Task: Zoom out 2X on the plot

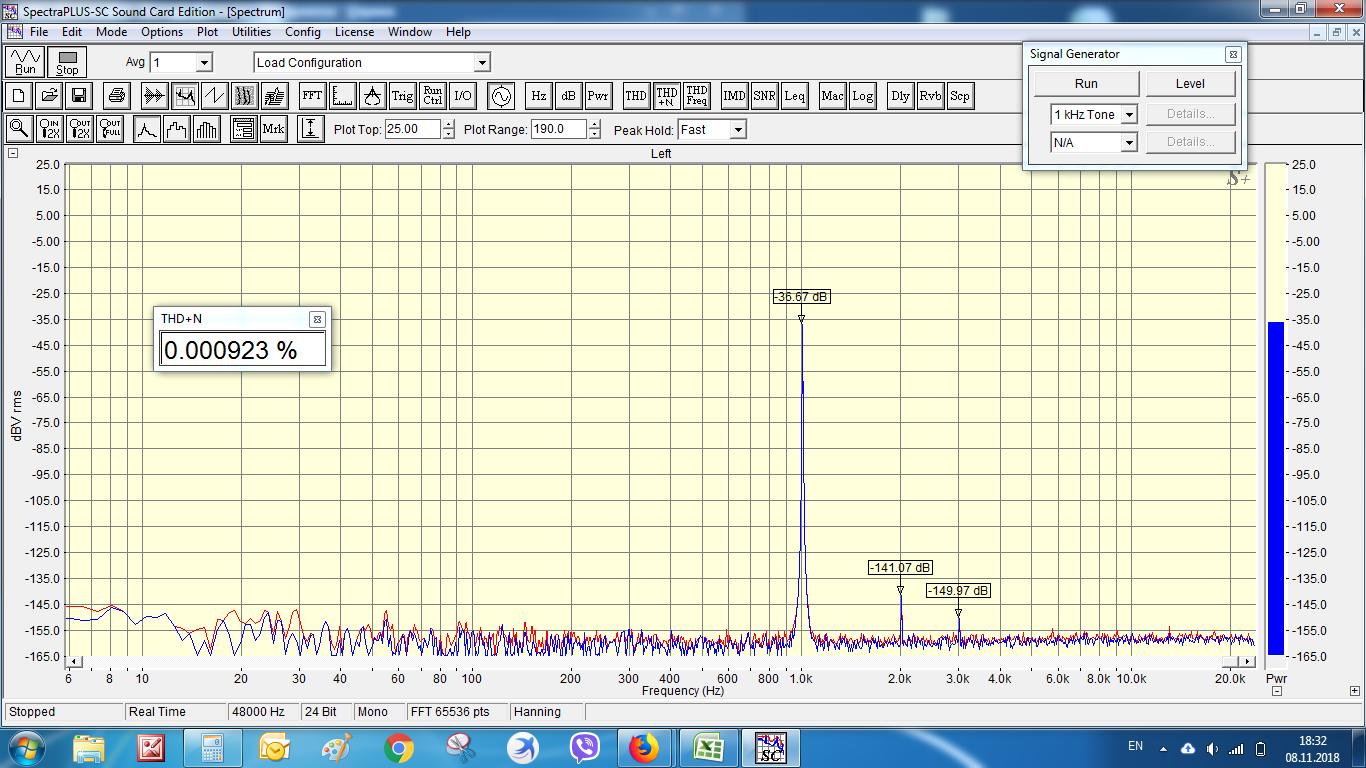Action: point(79,129)
